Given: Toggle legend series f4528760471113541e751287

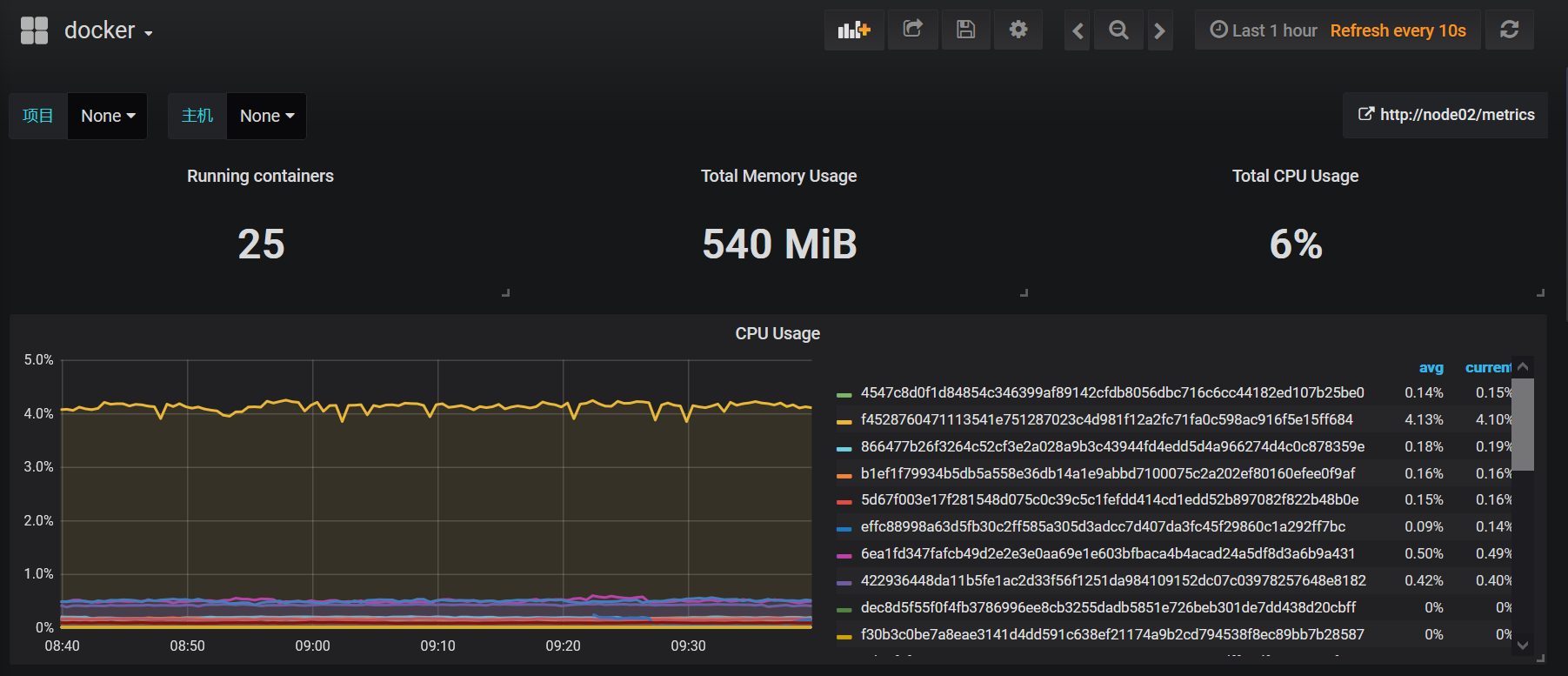Looking at the screenshot, I should 1107,419.
